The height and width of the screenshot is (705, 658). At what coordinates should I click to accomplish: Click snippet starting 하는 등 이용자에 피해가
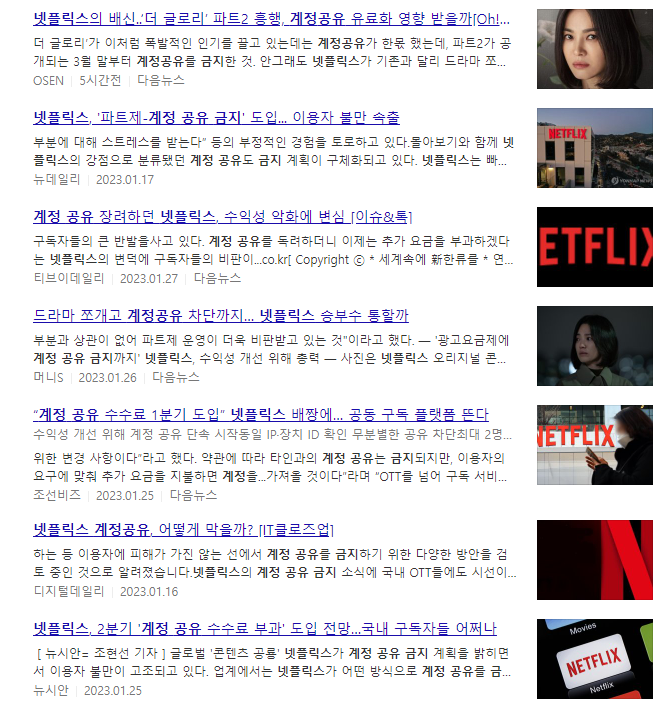point(275,563)
